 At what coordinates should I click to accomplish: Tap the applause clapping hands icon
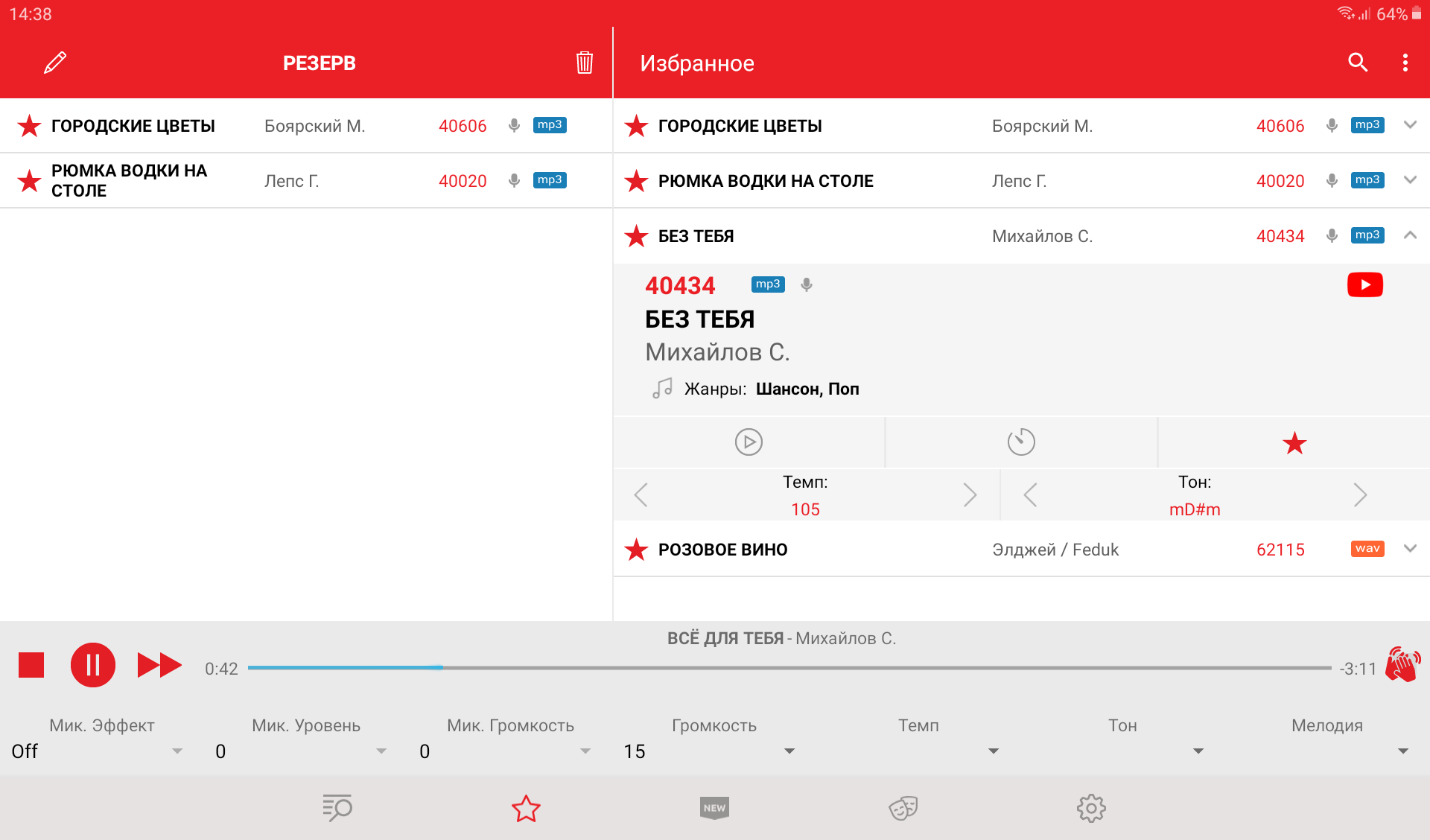point(1403,664)
